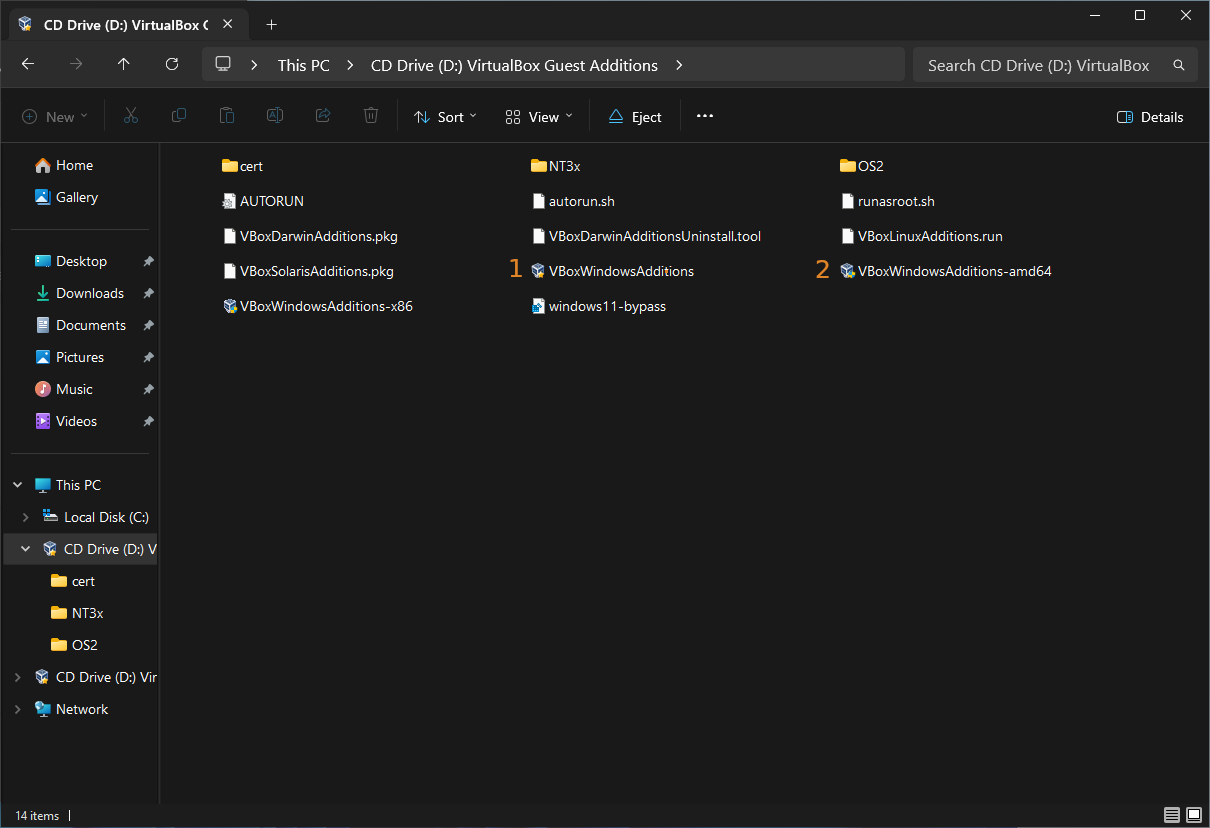The width and height of the screenshot is (1210, 828).
Task: Open the New dropdown menu
Action: point(55,117)
